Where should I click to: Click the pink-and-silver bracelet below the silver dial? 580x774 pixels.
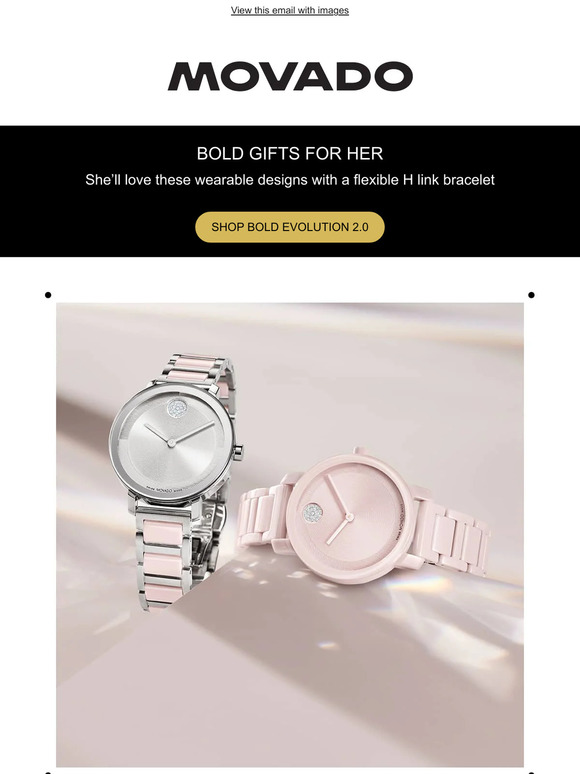pos(163,557)
